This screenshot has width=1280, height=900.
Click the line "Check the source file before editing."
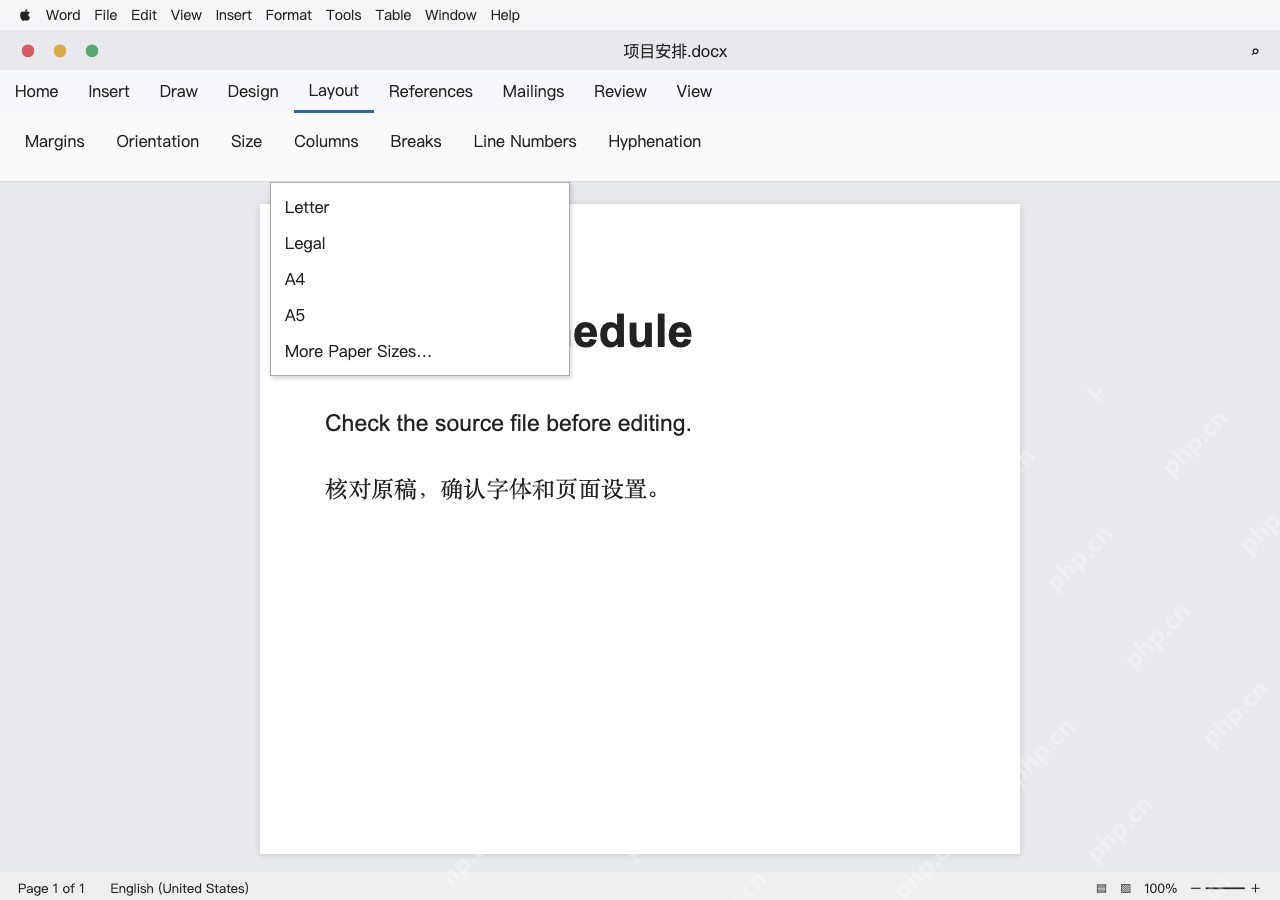(x=508, y=423)
